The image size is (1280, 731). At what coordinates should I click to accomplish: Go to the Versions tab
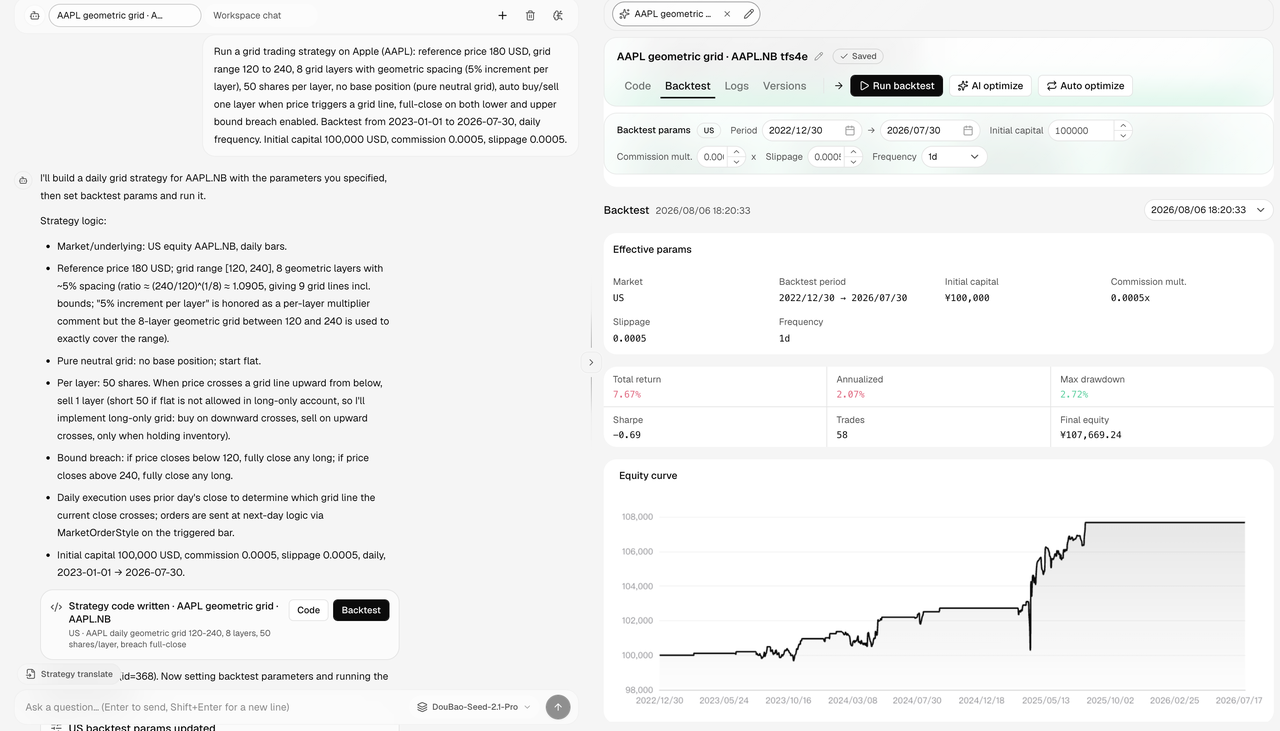[785, 86]
